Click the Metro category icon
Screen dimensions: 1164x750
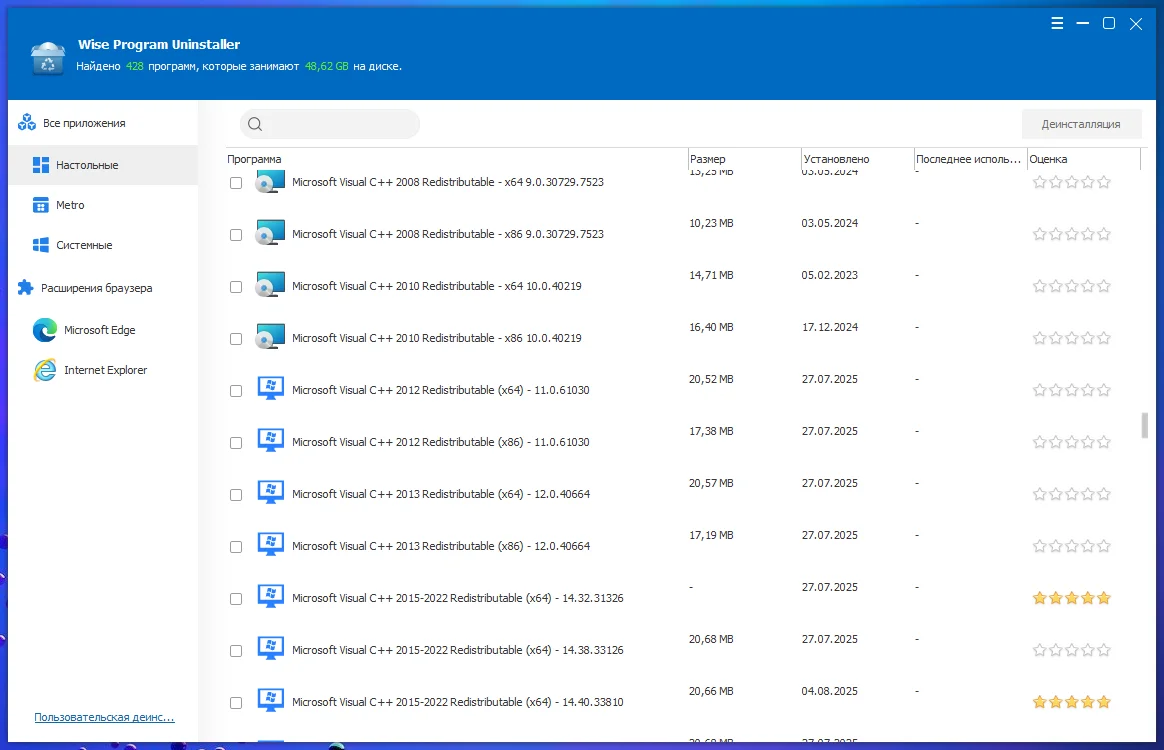(41, 205)
